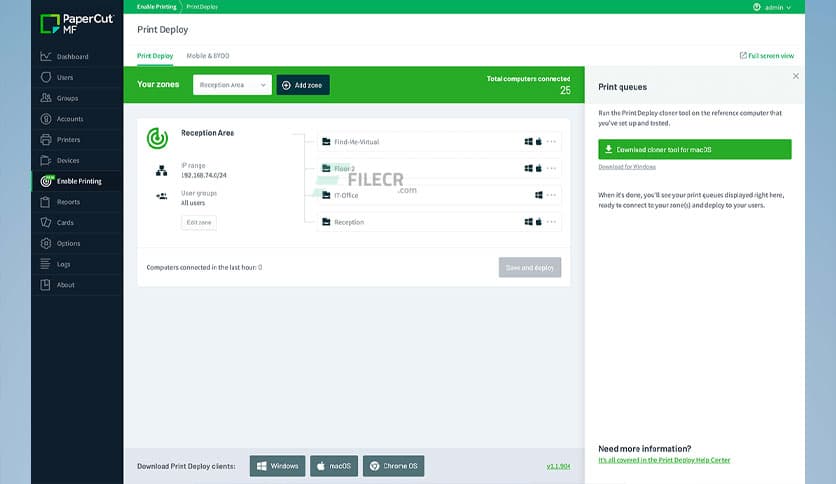
Task: Switch to the Mobile & BYOD tab
Action: 208,55
